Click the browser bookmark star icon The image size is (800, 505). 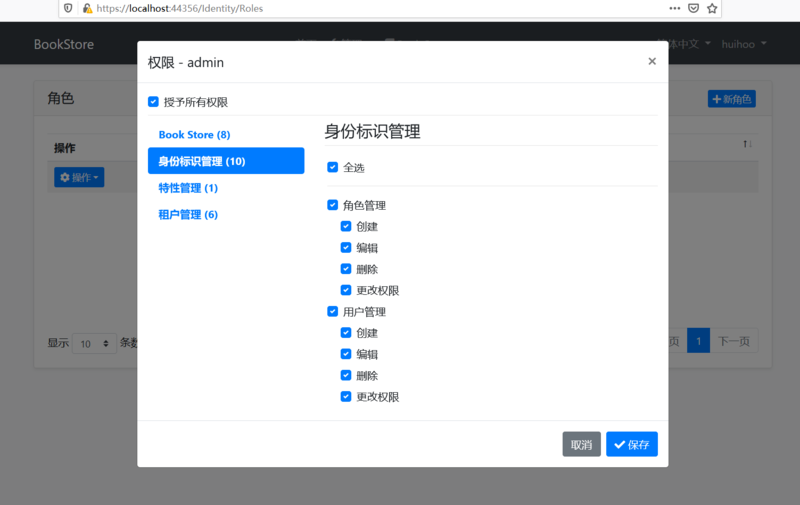[x=712, y=8]
